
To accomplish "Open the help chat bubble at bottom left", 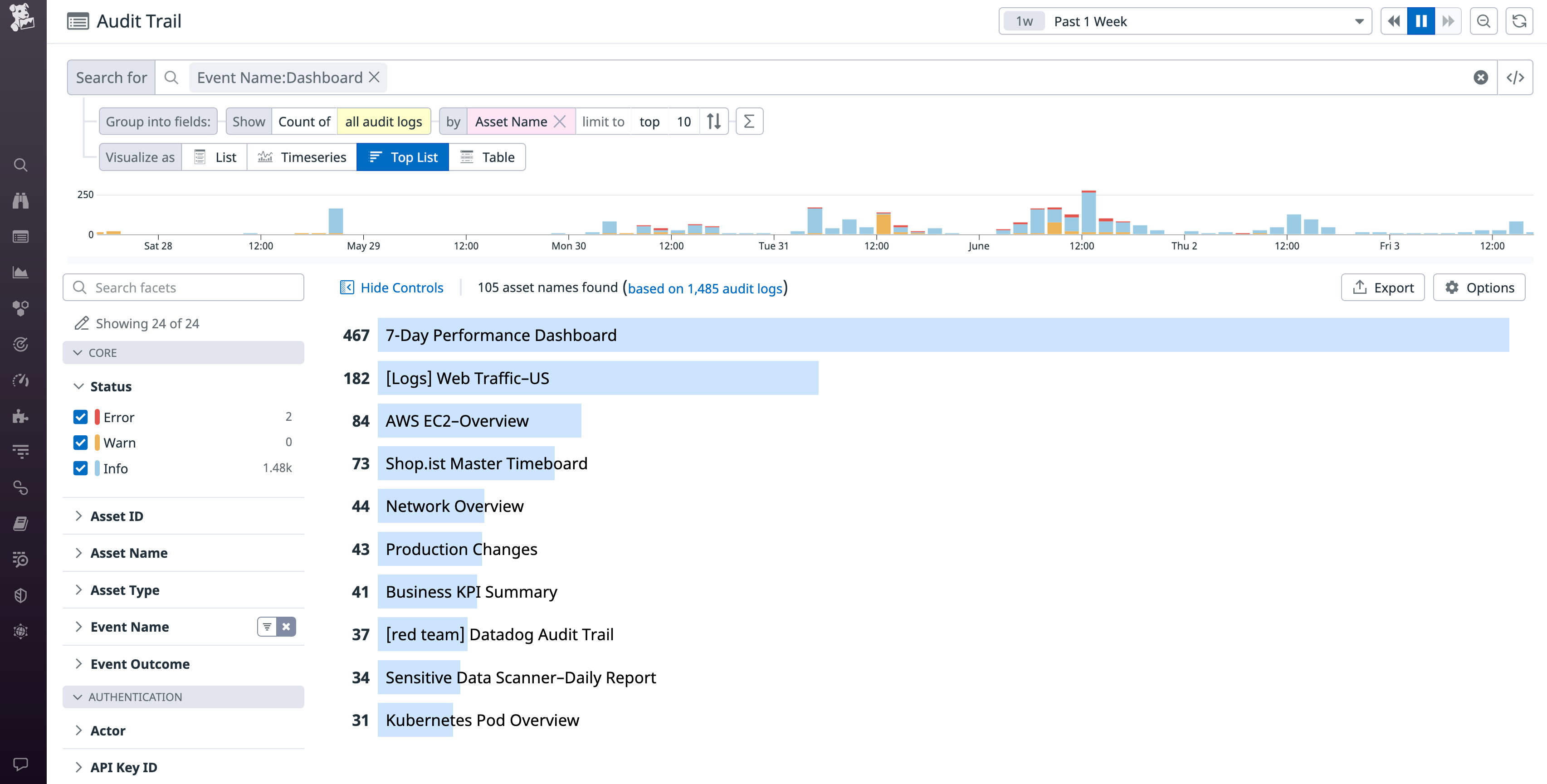I will (21, 764).
